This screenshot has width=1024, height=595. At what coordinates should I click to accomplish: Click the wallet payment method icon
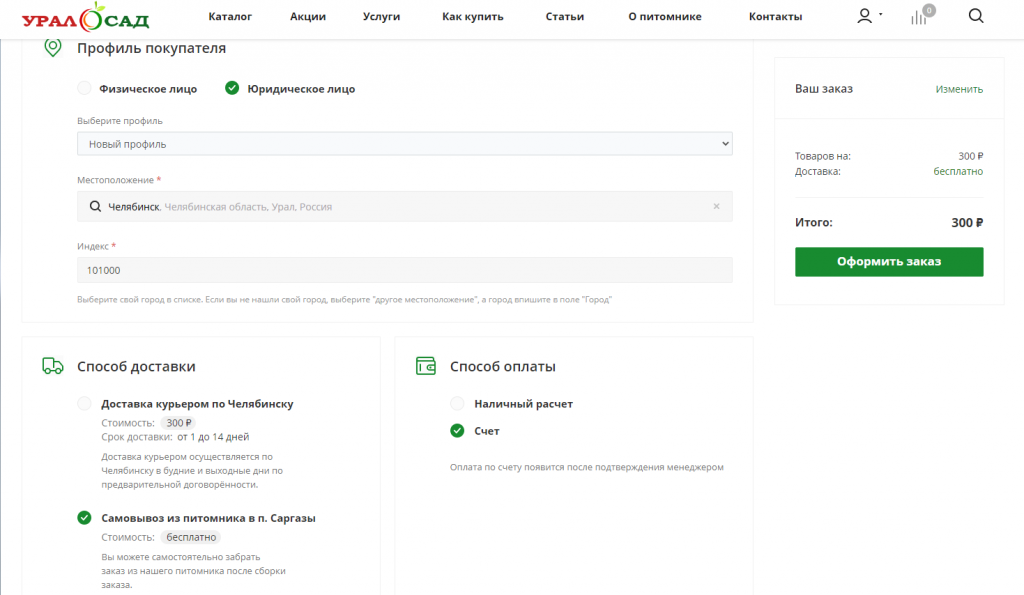click(x=426, y=366)
